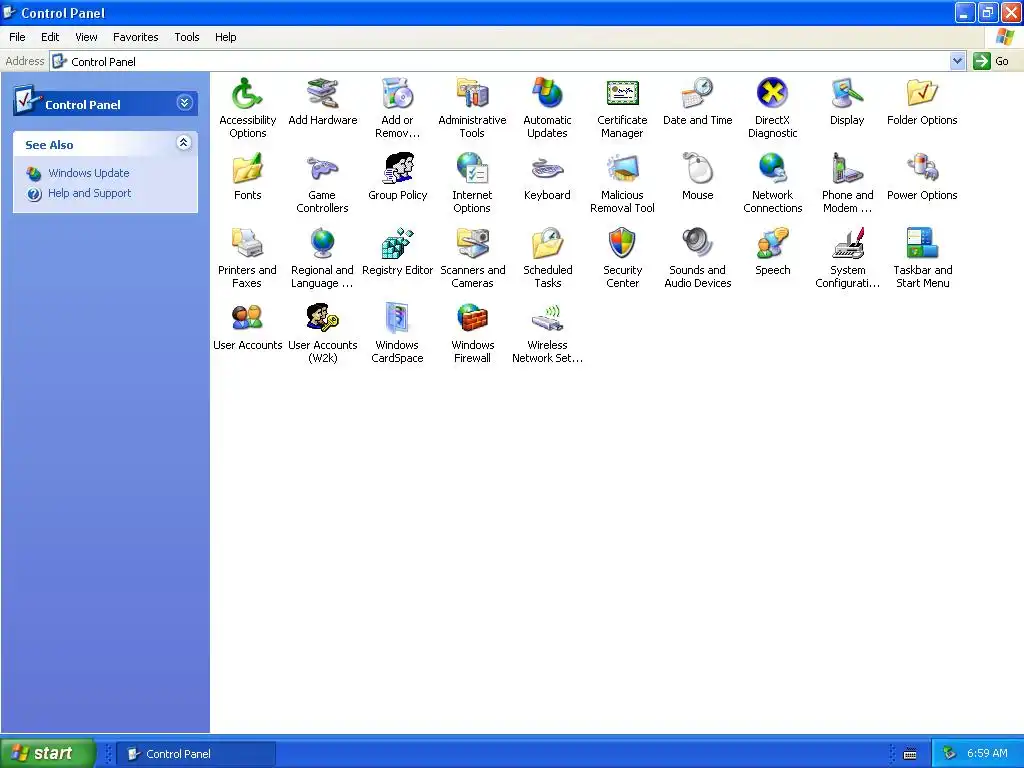
Task: Launch System Configuration utility icon
Action: pyautogui.click(x=847, y=258)
